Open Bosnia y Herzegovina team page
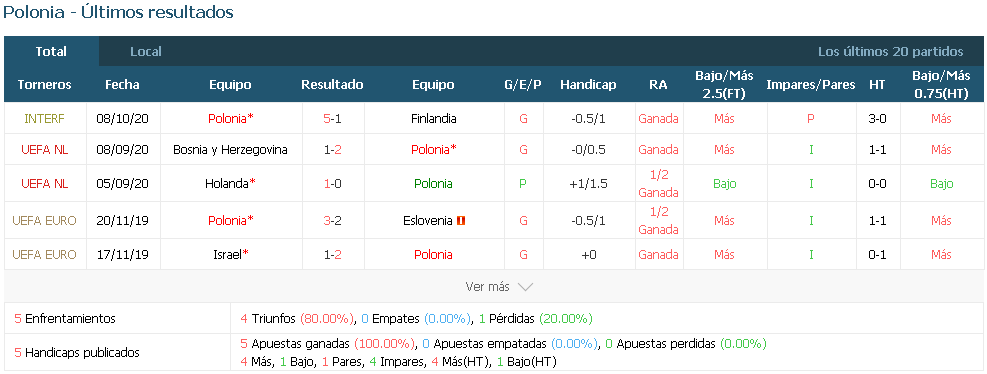987x374 pixels. click(x=230, y=150)
